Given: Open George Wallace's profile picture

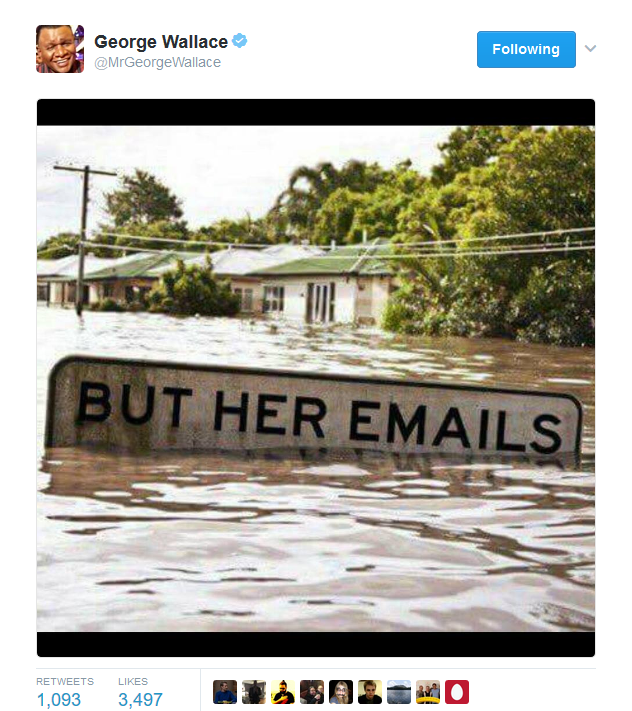Looking at the screenshot, I should tap(60, 49).
